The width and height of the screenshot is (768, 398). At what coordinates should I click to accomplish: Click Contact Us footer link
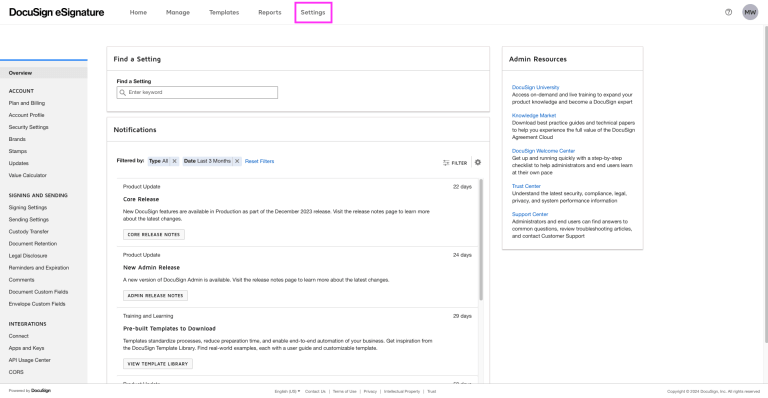[315, 392]
